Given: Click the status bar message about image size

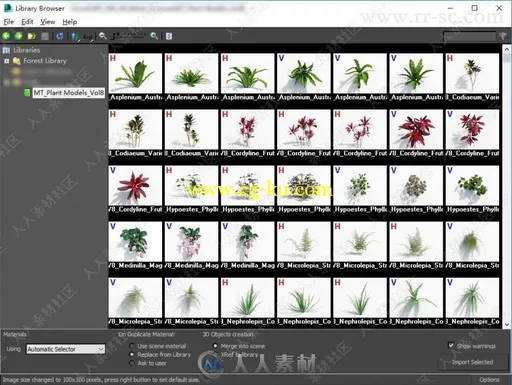Looking at the screenshot, I should coord(101,380).
